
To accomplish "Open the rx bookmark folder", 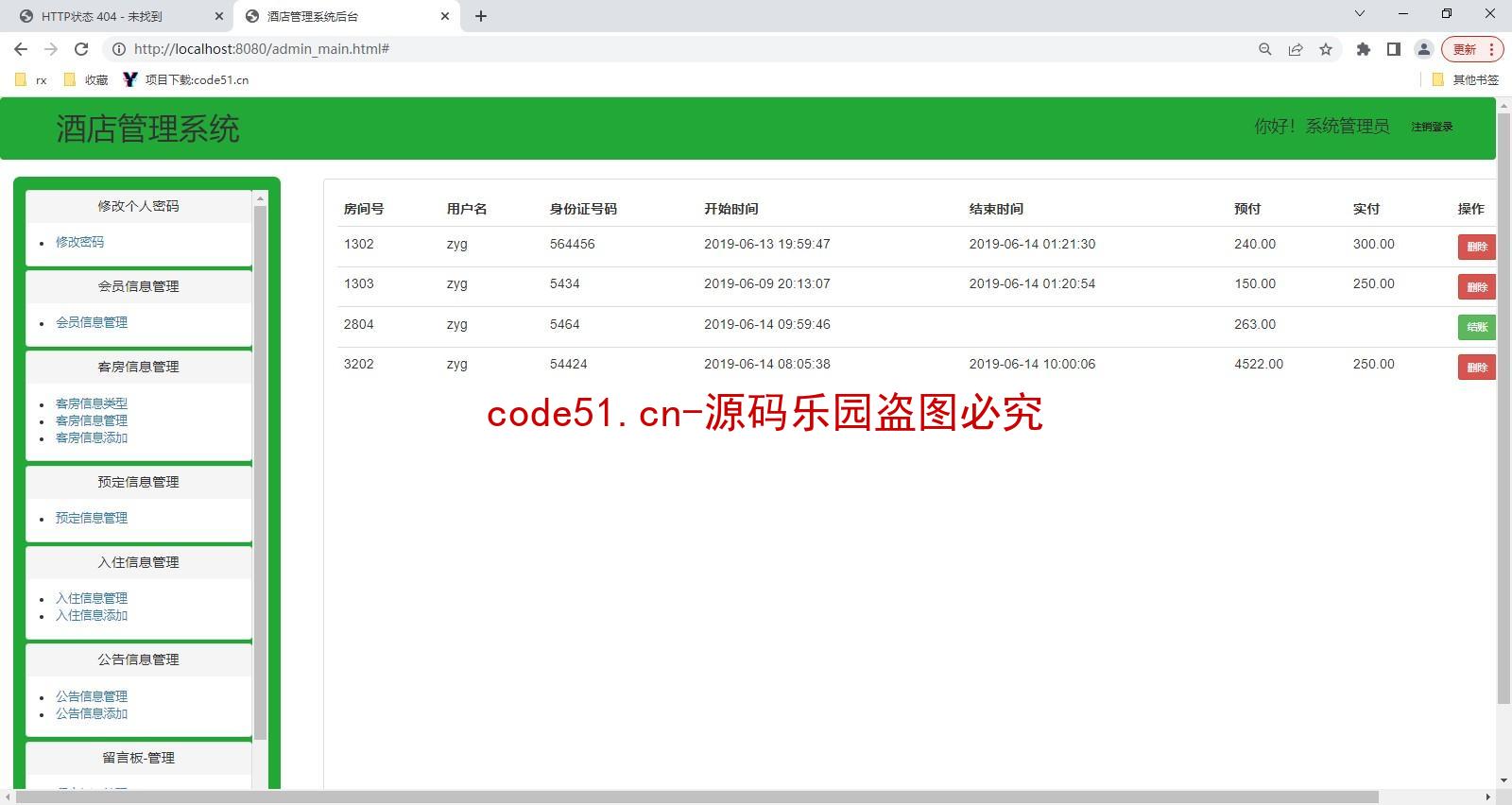I will 30,80.
